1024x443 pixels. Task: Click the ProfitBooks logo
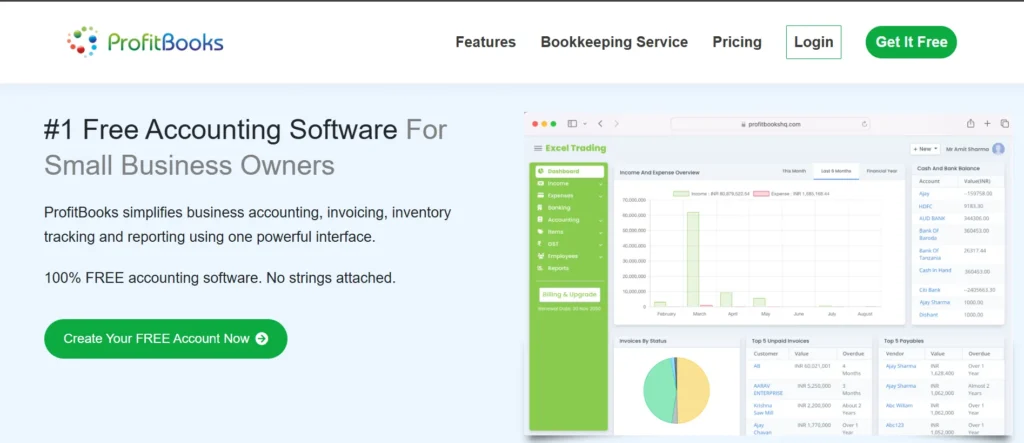[x=145, y=42]
